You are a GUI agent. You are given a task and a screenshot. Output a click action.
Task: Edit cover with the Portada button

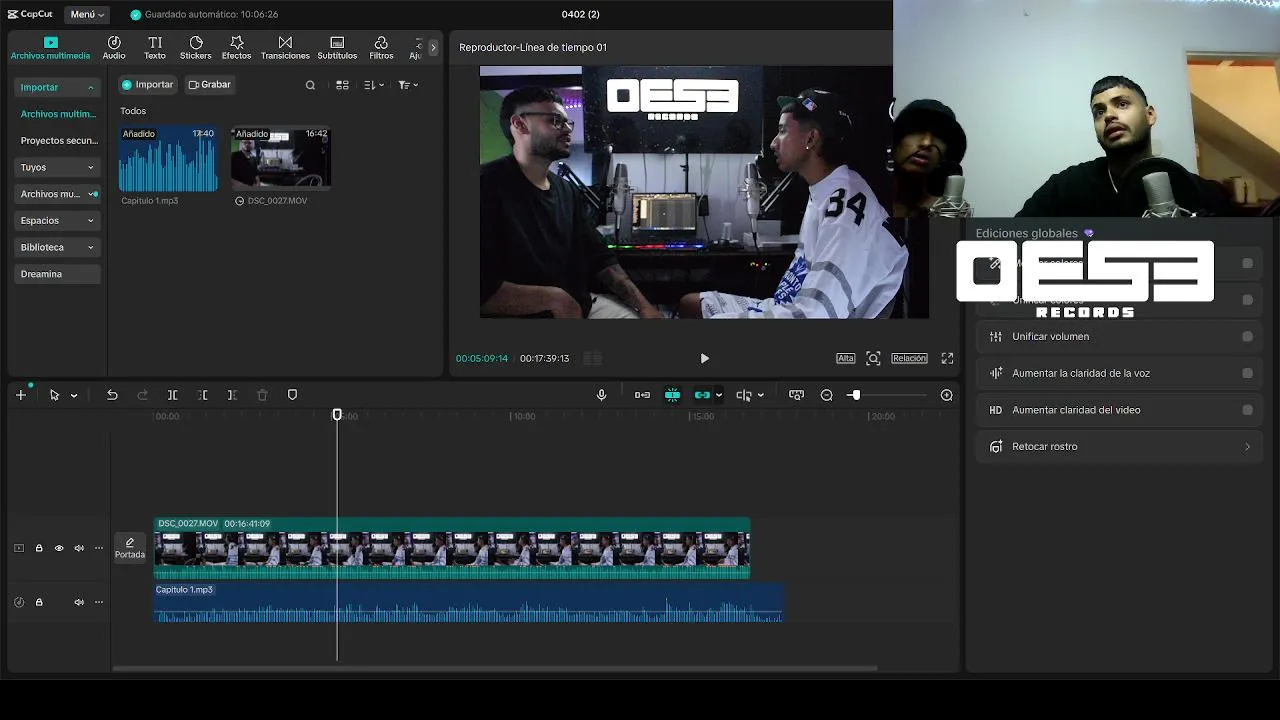click(x=130, y=548)
